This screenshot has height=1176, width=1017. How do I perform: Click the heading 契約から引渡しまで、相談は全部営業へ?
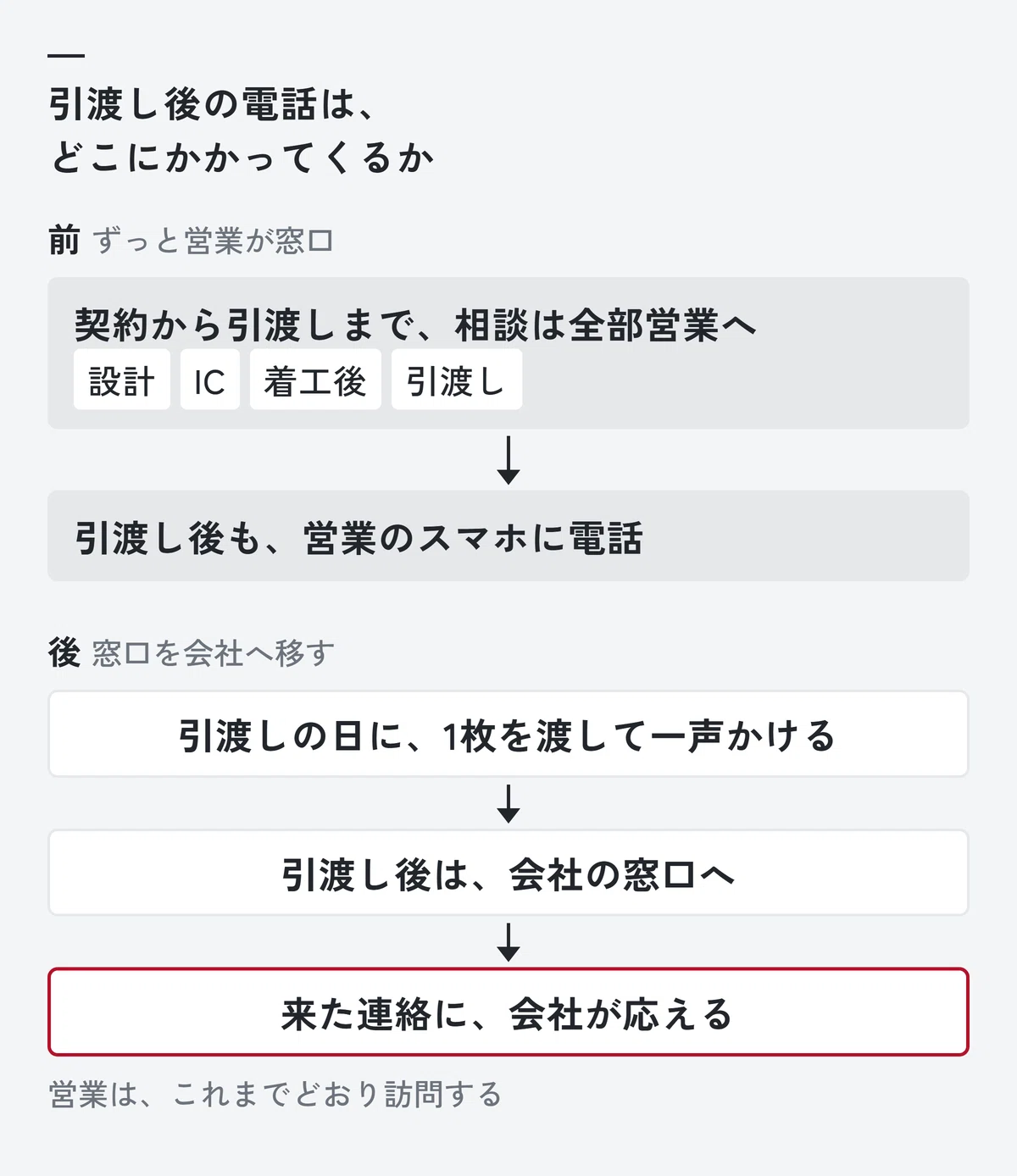click(415, 325)
